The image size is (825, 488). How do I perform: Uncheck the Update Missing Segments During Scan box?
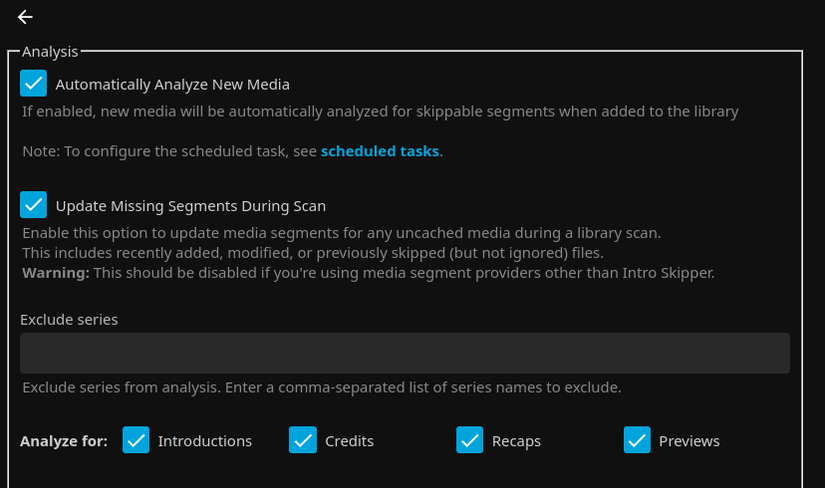[34, 205]
